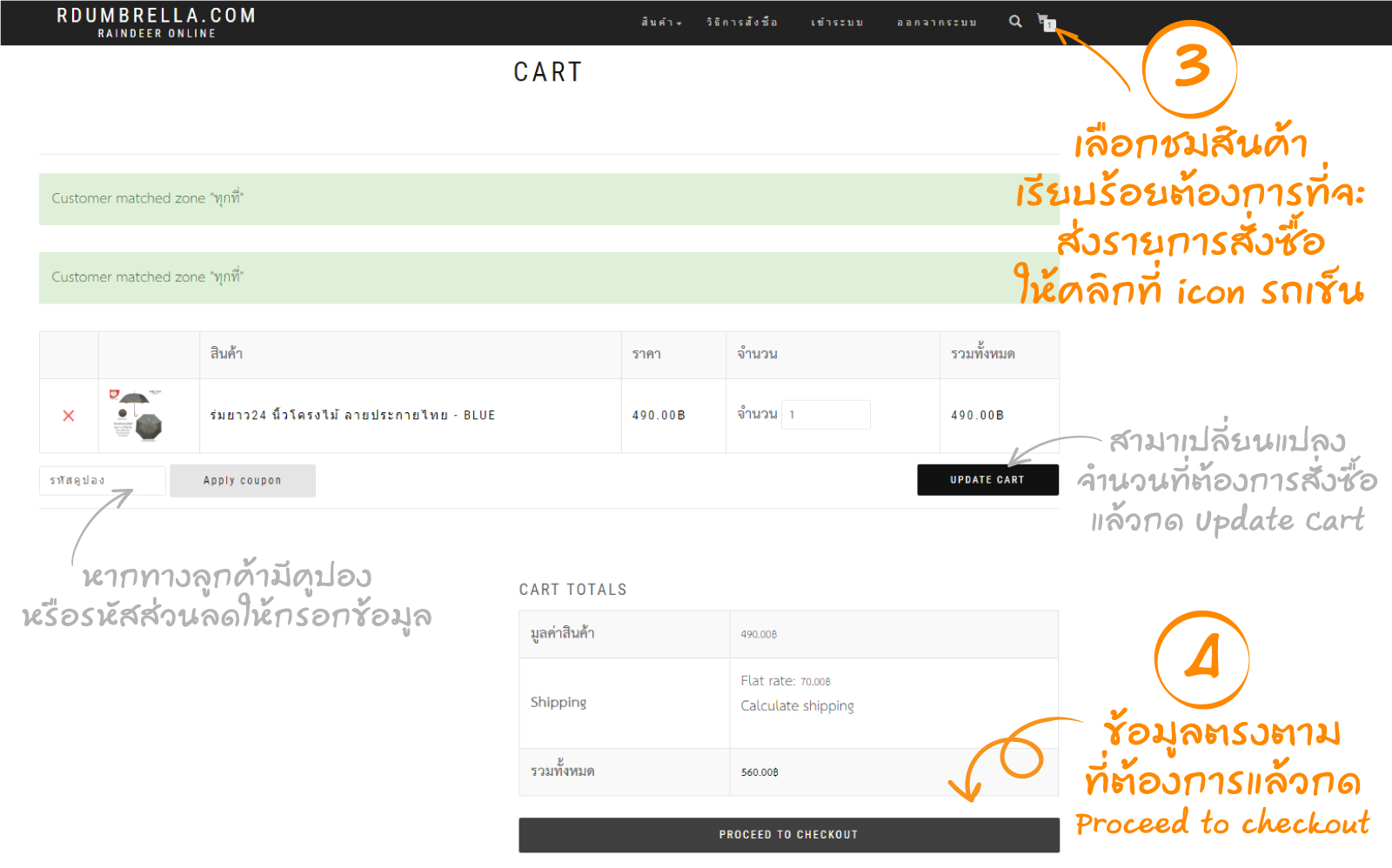Viewport: 1392px width, 868px height.
Task: Open the shopping cart icon in header
Action: tap(1045, 22)
